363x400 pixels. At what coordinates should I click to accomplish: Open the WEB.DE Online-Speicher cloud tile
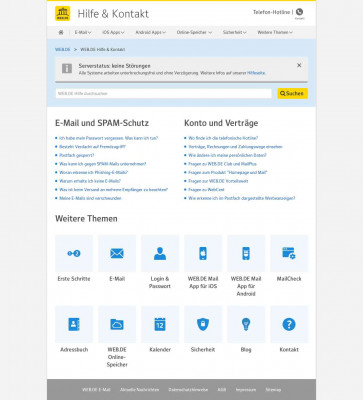(x=117, y=324)
